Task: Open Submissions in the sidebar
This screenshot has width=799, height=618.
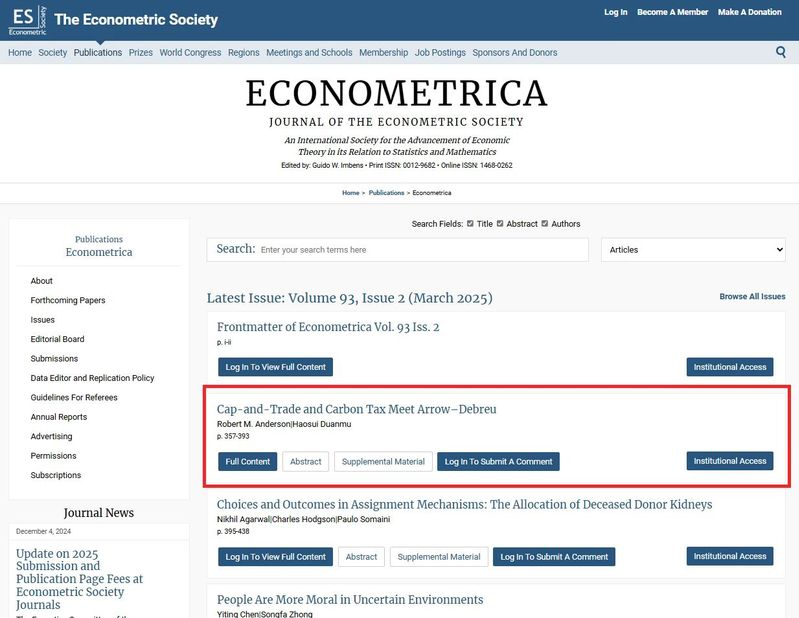Action: pos(54,358)
